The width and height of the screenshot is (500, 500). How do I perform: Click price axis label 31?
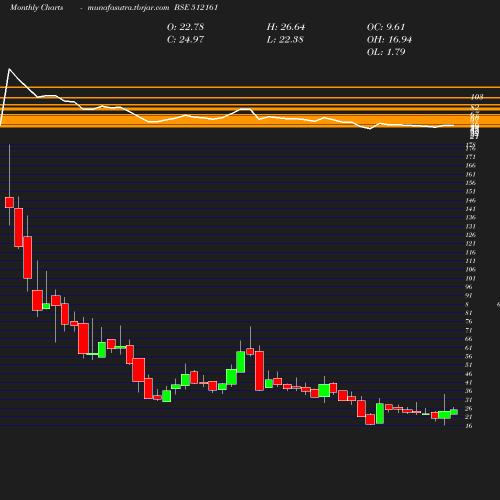pos(469,400)
